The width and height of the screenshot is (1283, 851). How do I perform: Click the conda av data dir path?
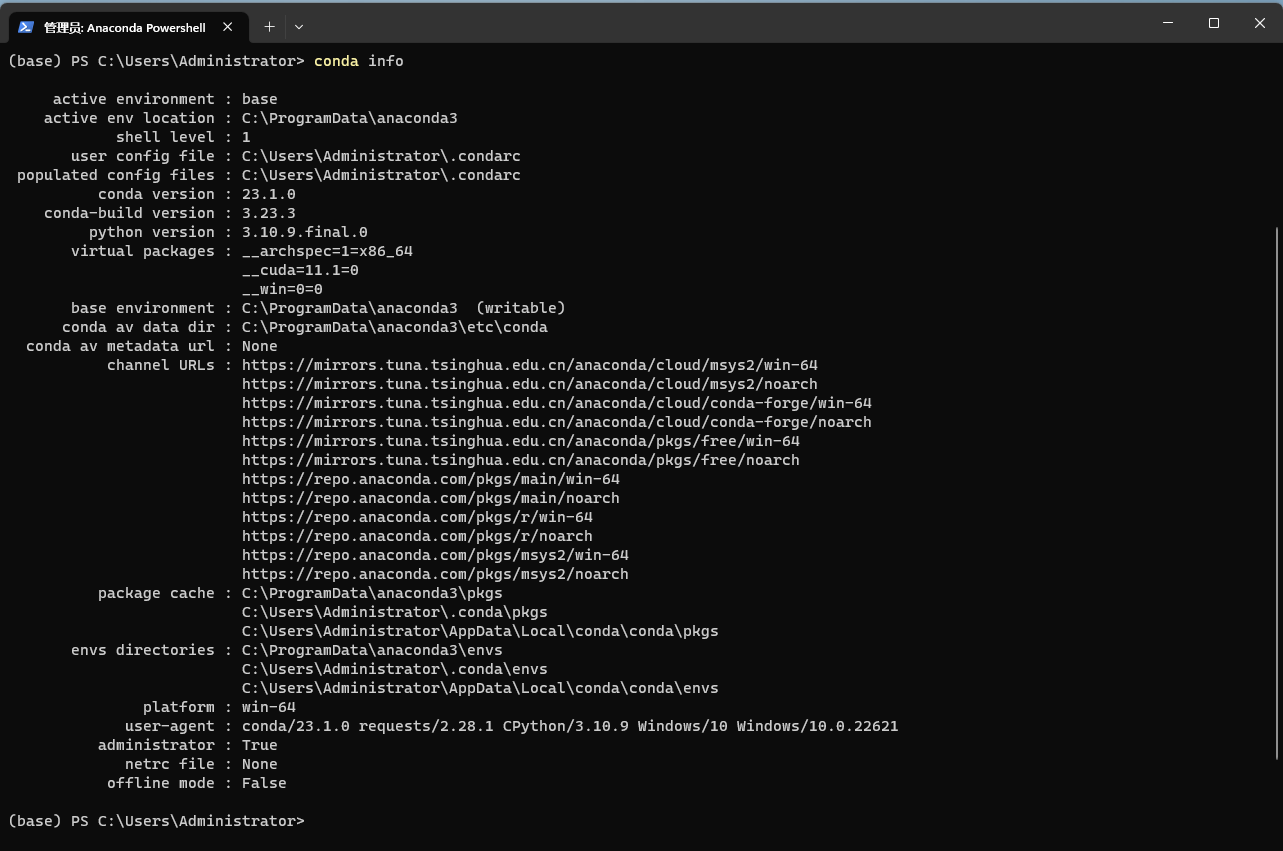tap(395, 327)
